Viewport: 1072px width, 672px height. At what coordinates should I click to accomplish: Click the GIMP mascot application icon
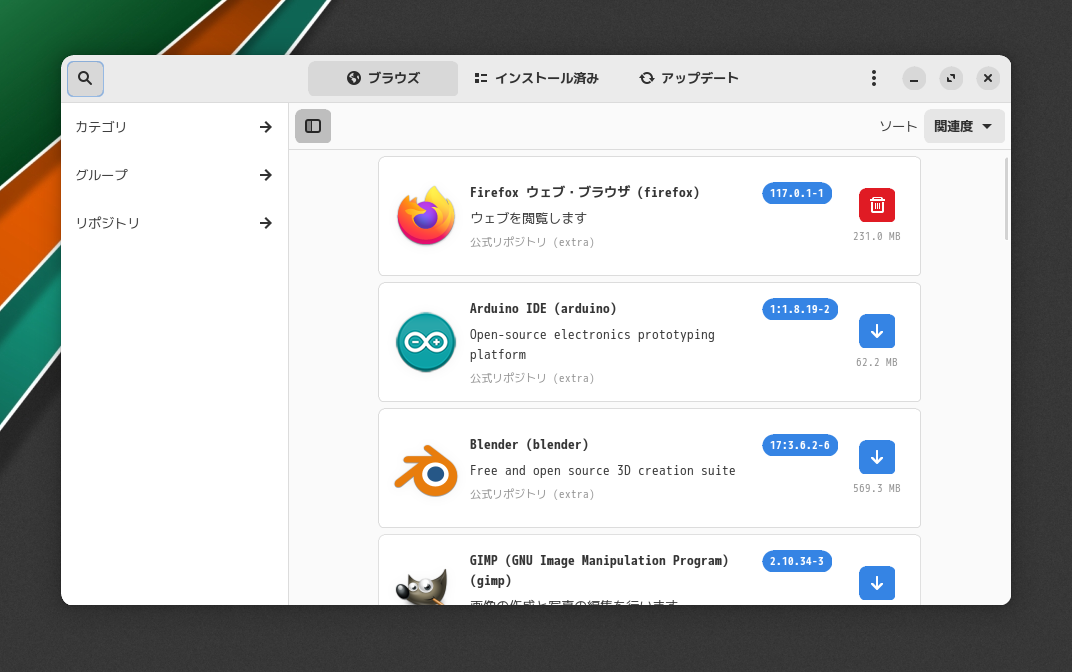pos(423,587)
